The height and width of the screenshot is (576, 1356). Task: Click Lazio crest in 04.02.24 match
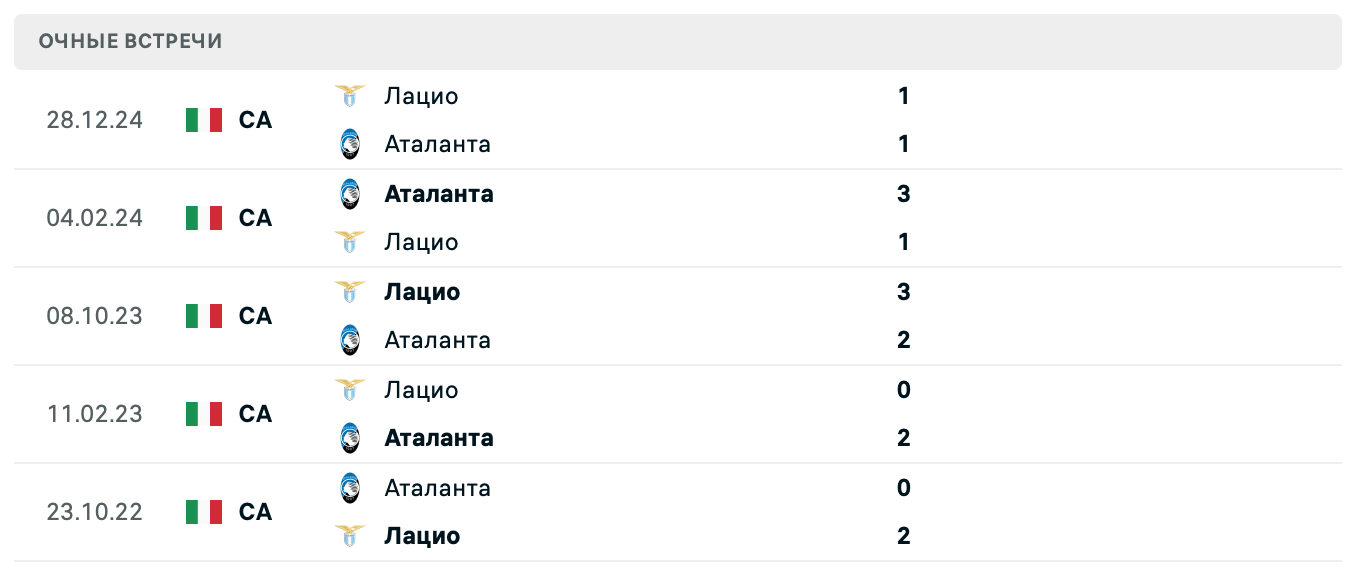349,242
